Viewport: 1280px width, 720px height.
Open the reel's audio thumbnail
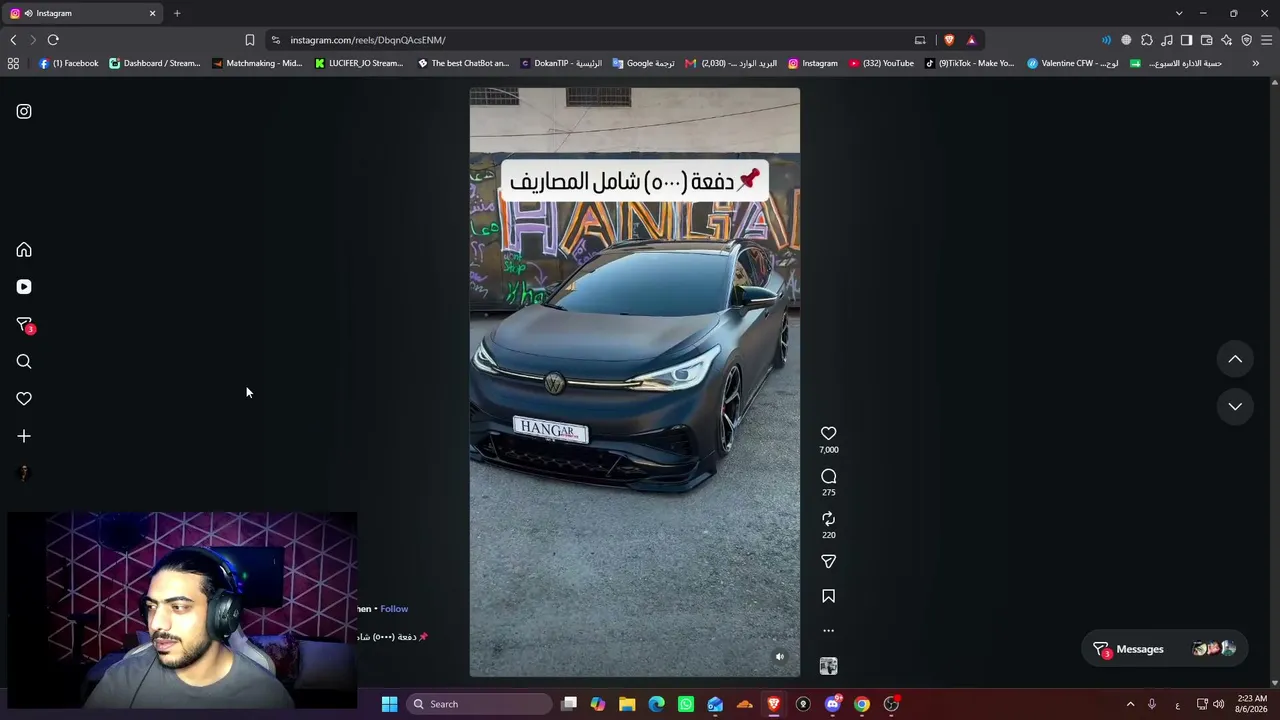coord(828,666)
